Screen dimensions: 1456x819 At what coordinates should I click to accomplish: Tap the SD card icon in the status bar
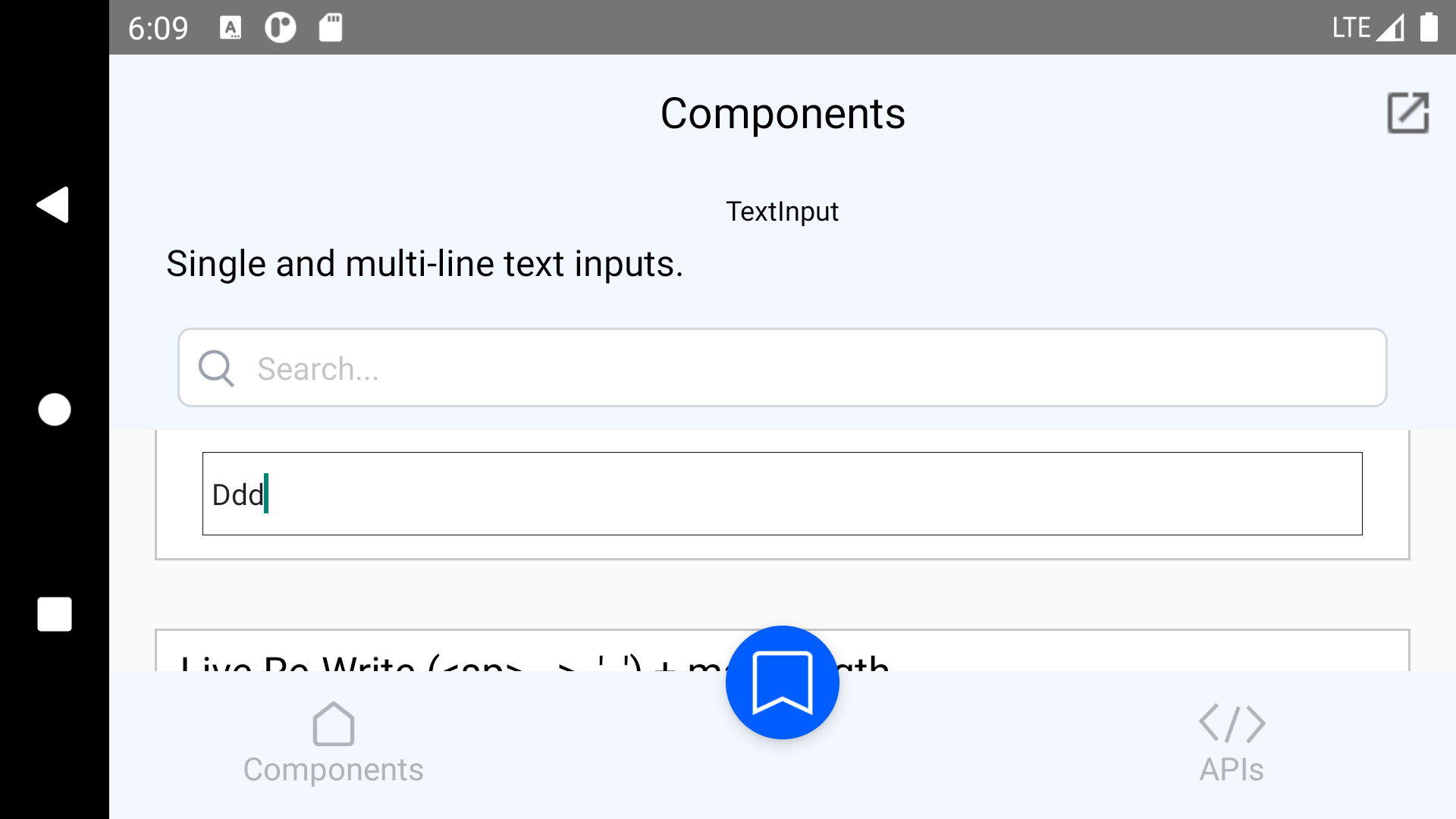pyautogui.click(x=330, y=27)
